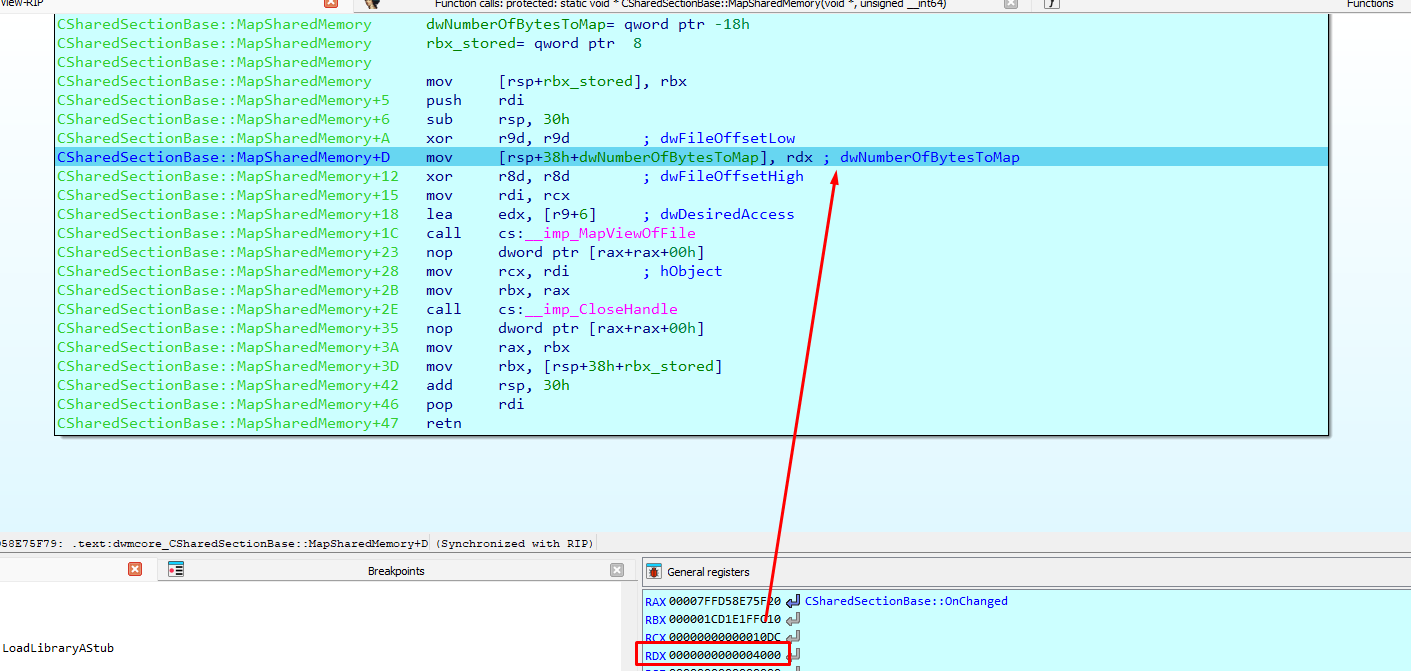Viewport: 1411px width, 671px height.
Task: Click the RAX register label
Action: pyautogui.click(x=655, y=601)
